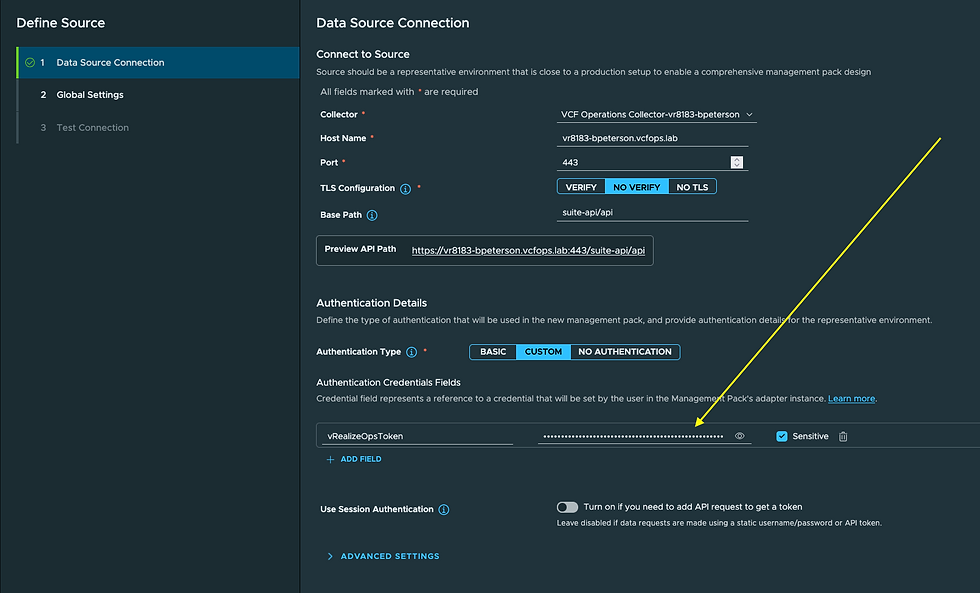This screenshot has height=593, width=980.
Task: Choose BASIC authentication type
Action: 493,352
